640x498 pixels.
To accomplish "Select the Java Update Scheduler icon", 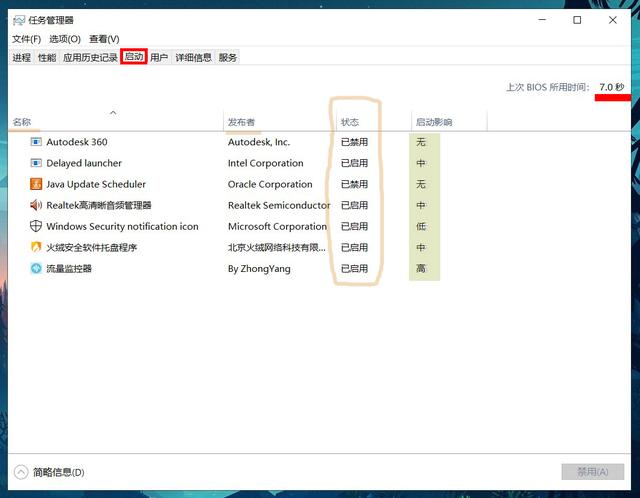I will pos(36,184).
